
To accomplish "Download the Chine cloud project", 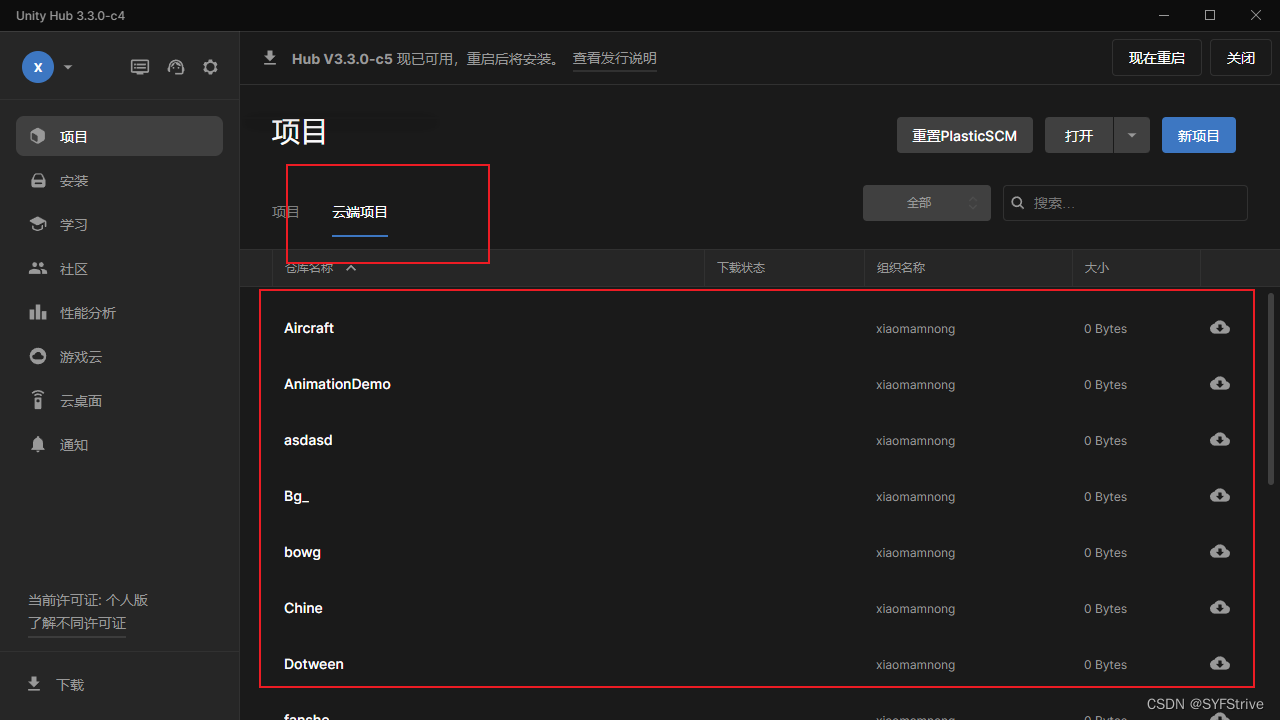I will click(x=1220, y=607).
